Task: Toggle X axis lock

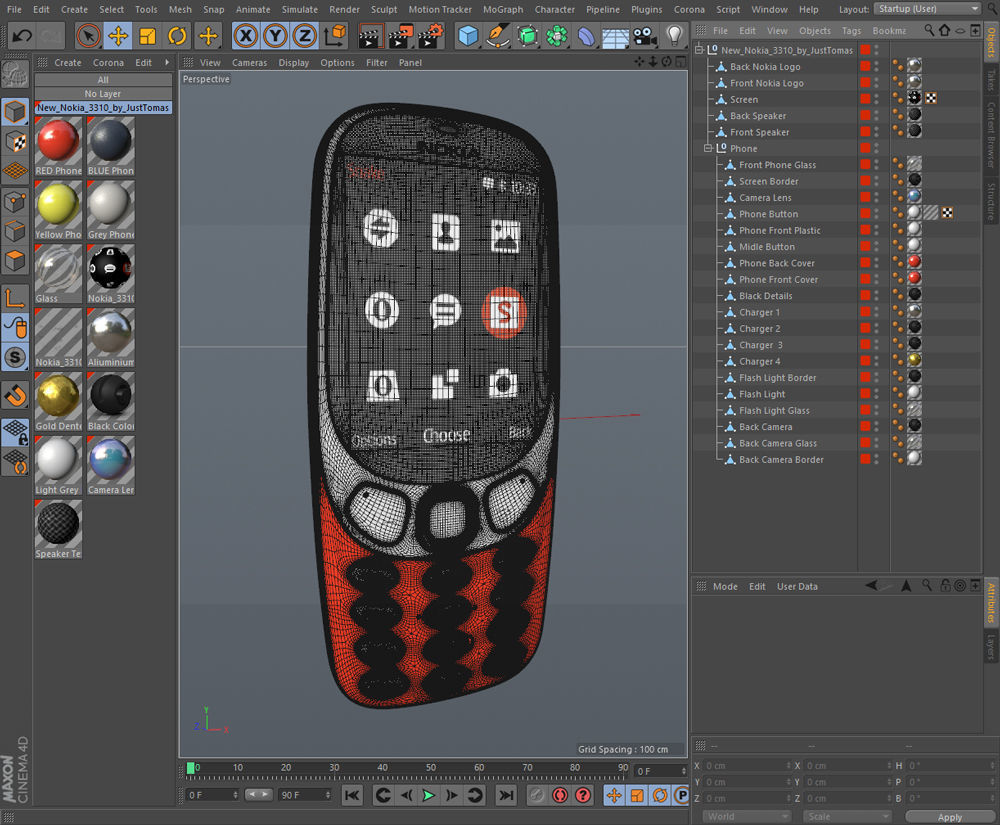Action: coord(246,36)
